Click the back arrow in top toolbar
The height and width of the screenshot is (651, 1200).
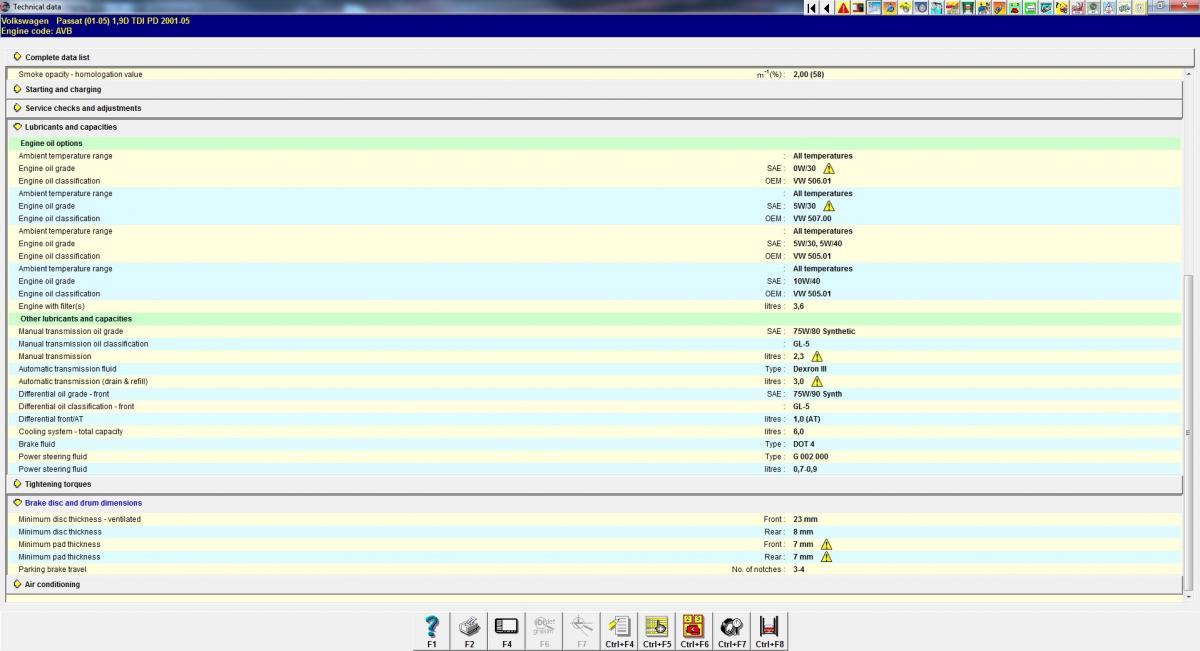[827, 8]
